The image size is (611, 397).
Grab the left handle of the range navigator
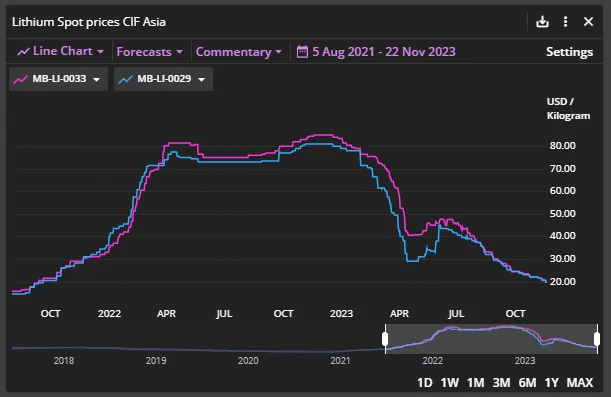pyautogui.click(x=385, y=339)
